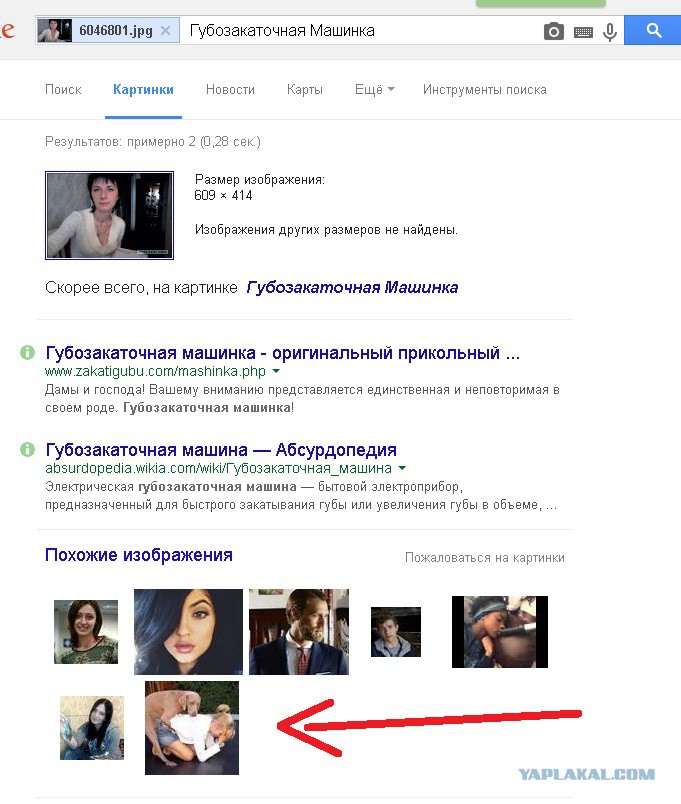Expand dropdown arrow after zakatigubu.com URL

(276, 370)
